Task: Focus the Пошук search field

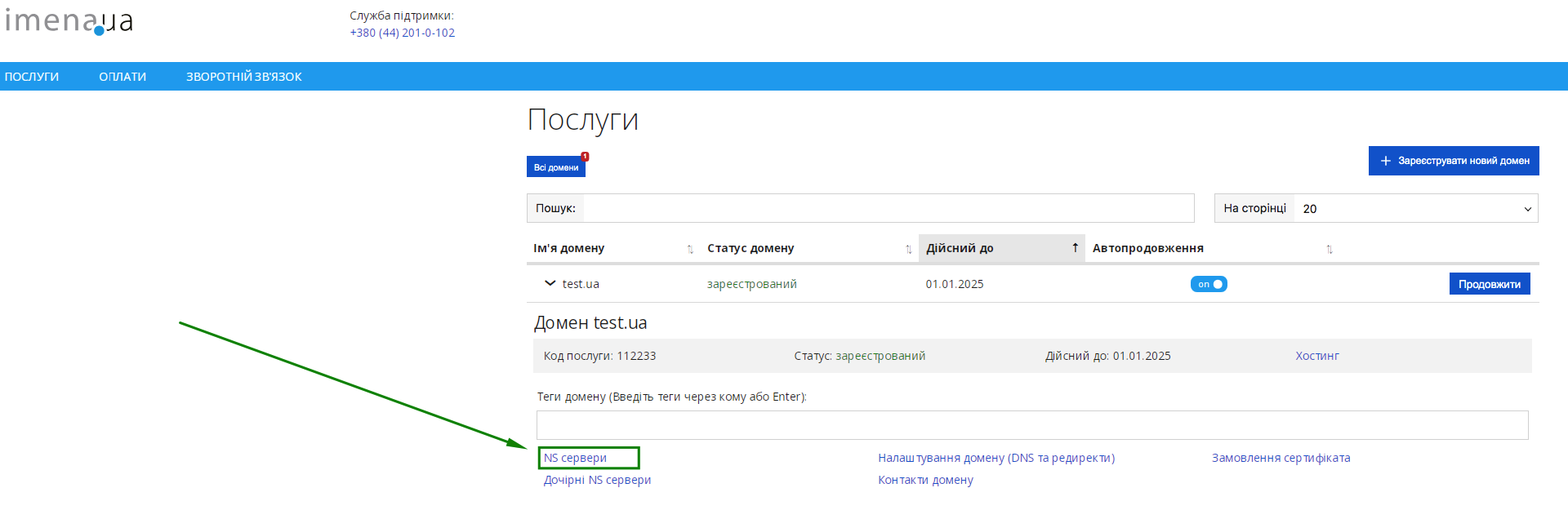Action: pos(889,208)
